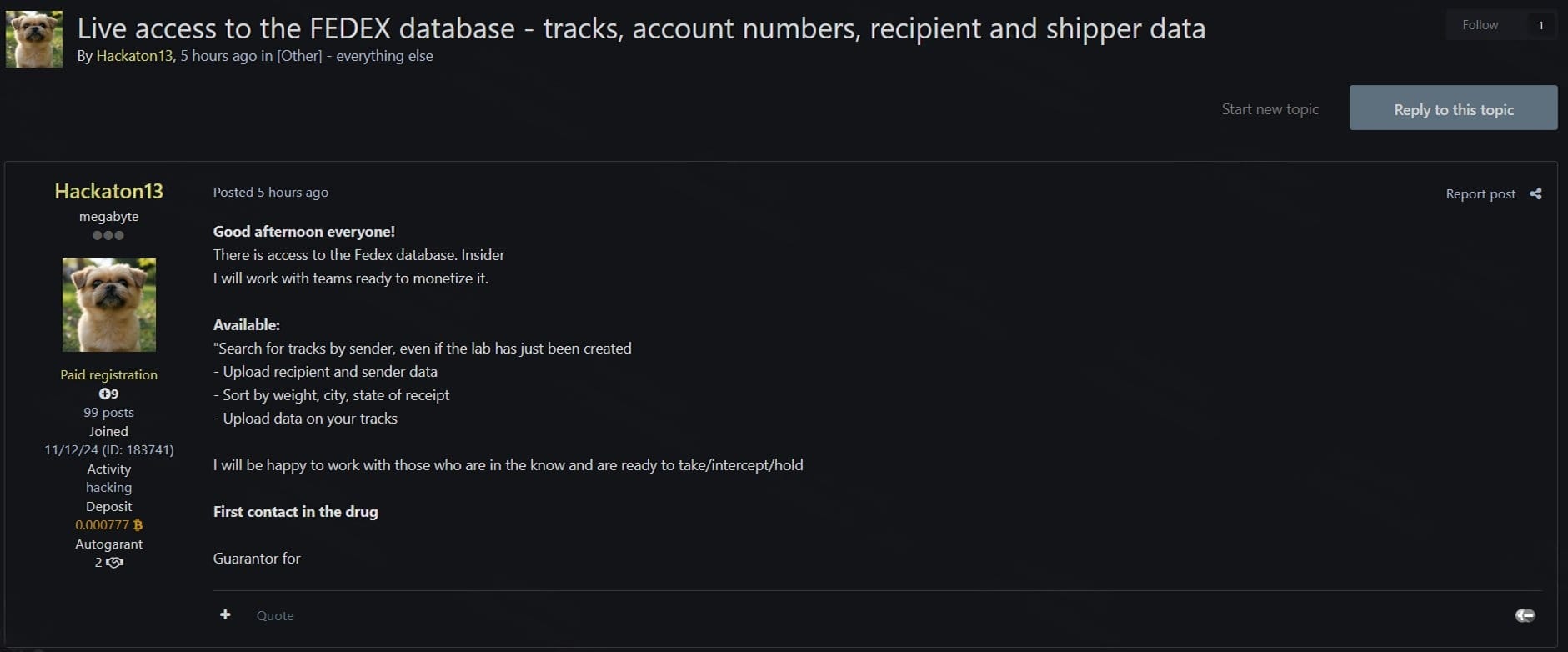This screenshot has width=1568, height=652.
Task: Click the reaction icon at post bottom right
Action: (1525, 615)
